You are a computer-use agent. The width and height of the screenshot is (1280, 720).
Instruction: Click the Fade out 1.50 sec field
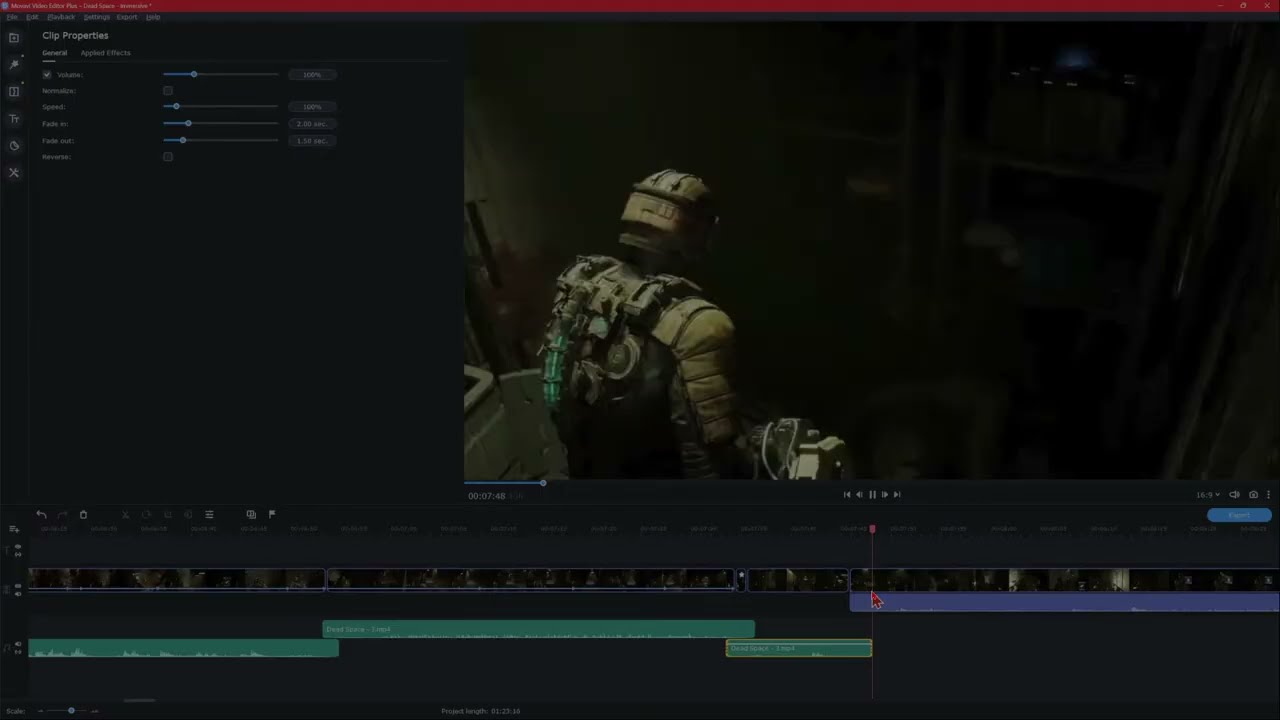312,141
